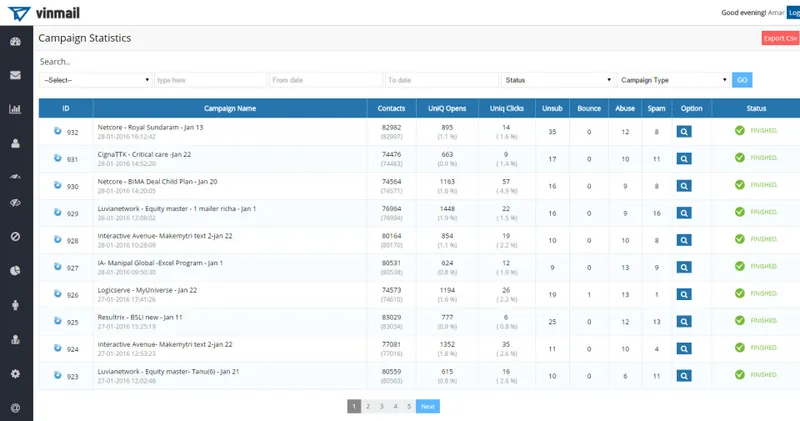
Task: Open the bar chart statistics sidebar icon
Action: (15, 109)
